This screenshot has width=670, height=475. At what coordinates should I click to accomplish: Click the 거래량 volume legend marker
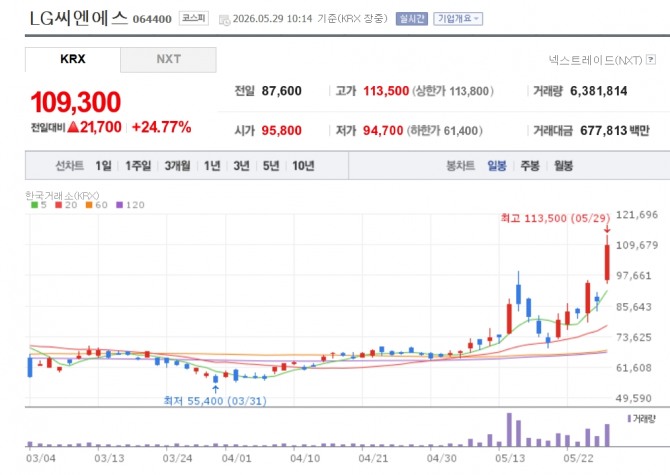tap(629, 419)
